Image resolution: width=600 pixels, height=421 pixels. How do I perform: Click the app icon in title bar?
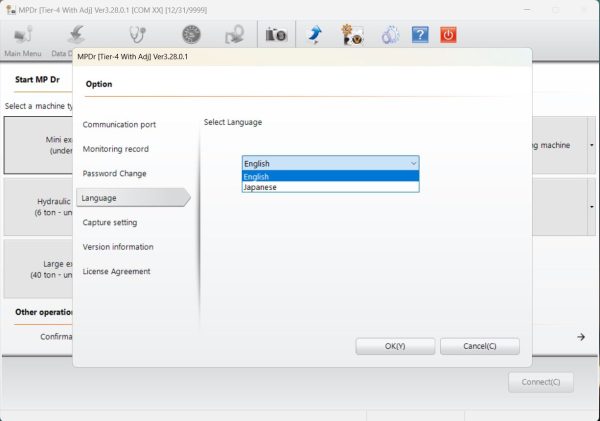pos(11,10)
